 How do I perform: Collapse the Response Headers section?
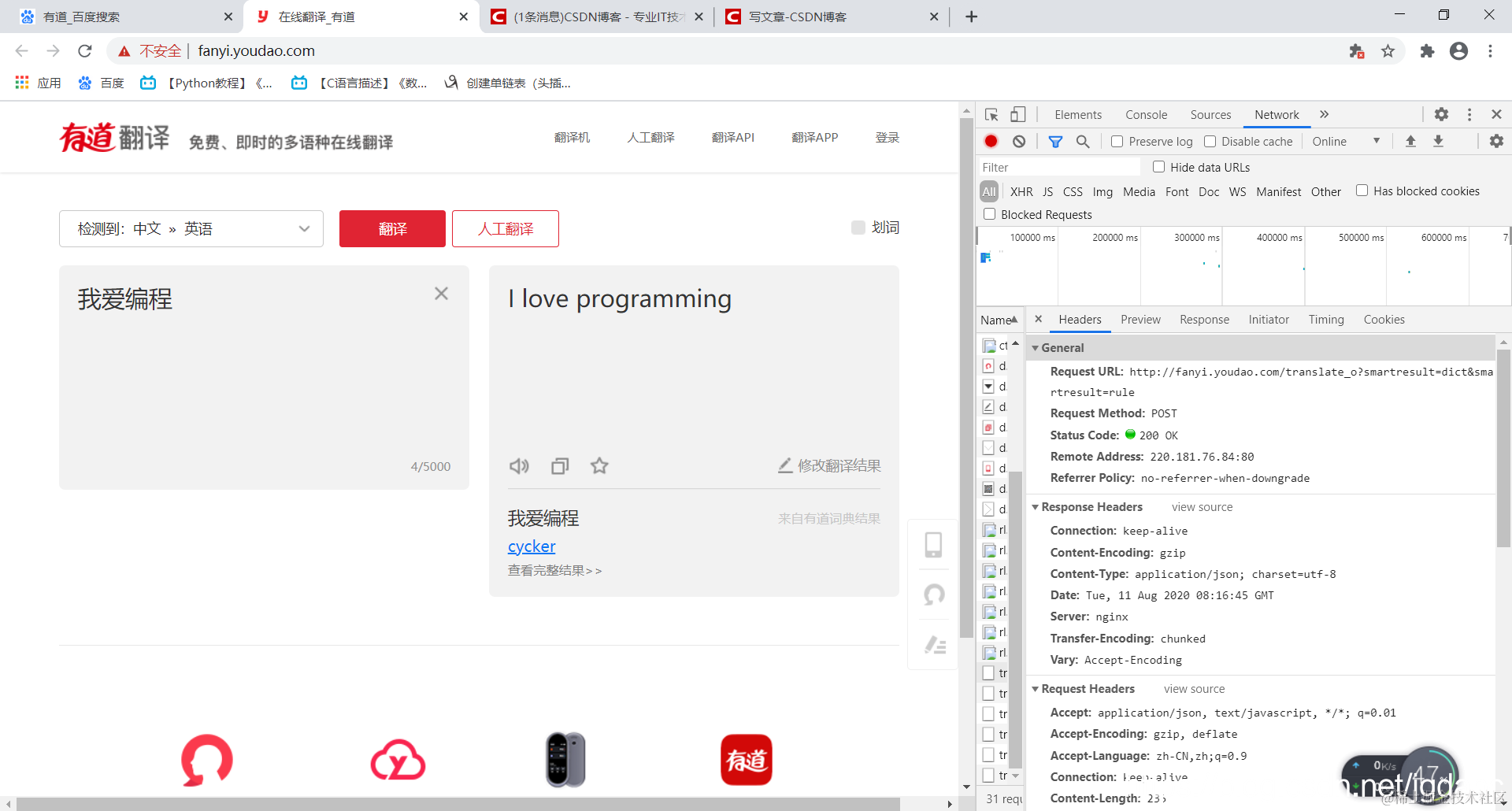click(1036, 507)
